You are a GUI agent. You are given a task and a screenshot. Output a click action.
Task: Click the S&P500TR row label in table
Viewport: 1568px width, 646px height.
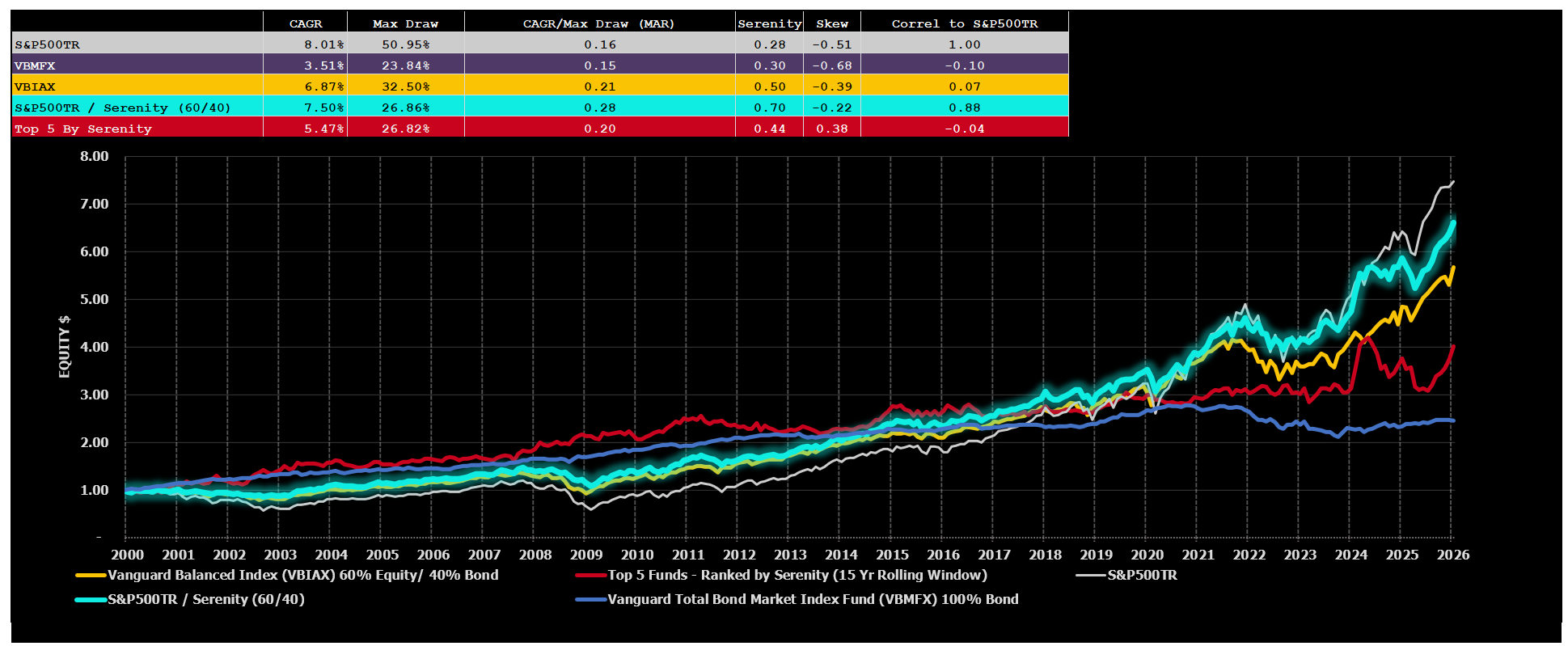pyautogui.click(x=48, y=44)
